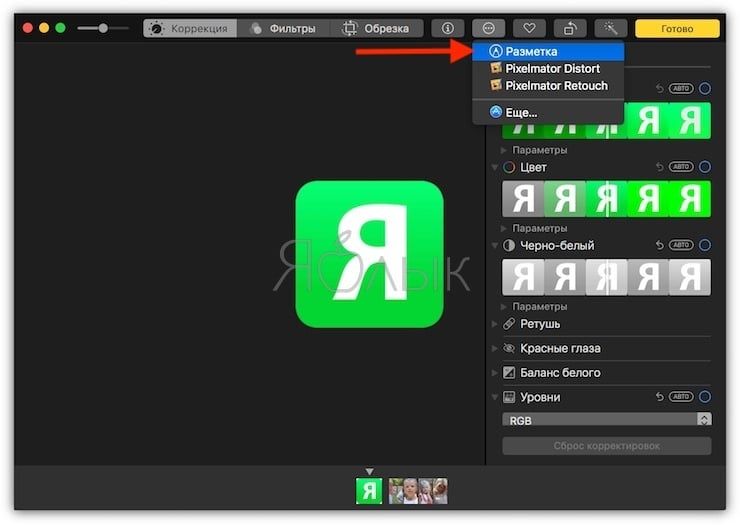Click the Ретушь bandage icon
The image size is (740, 525).
tap(509, 324)
